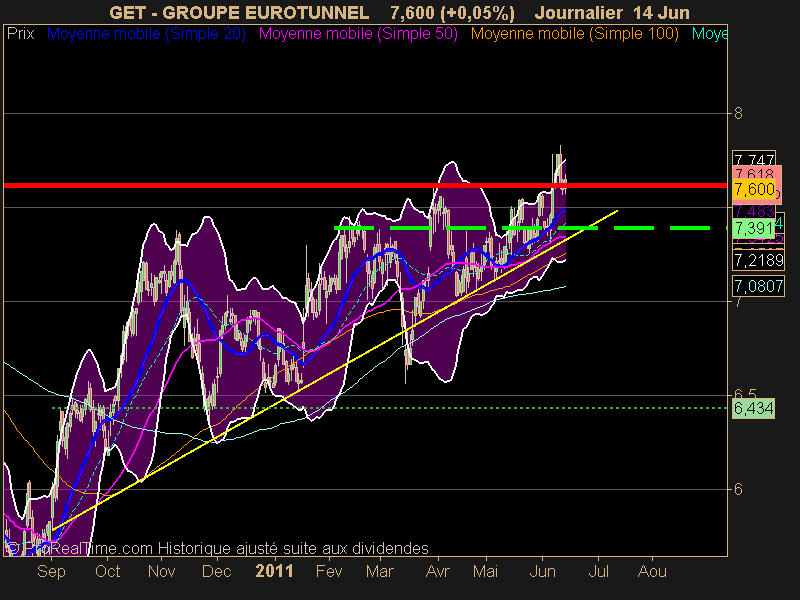The width and height of the screenshot is (800, 600).
Task: Click the cyan 7,0807 price tag
Action: [x=758, y=286]
